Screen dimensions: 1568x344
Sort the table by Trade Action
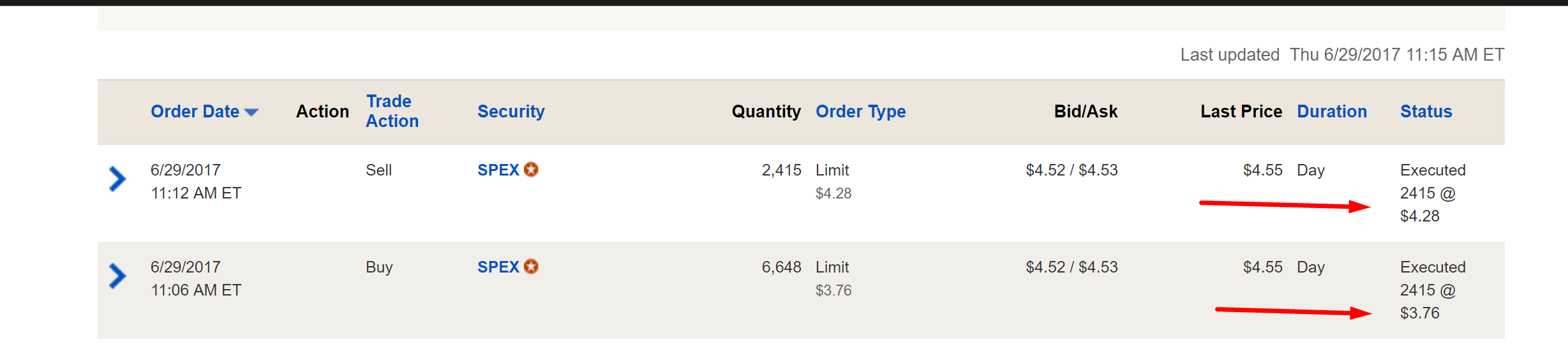[x=392, y=111]
